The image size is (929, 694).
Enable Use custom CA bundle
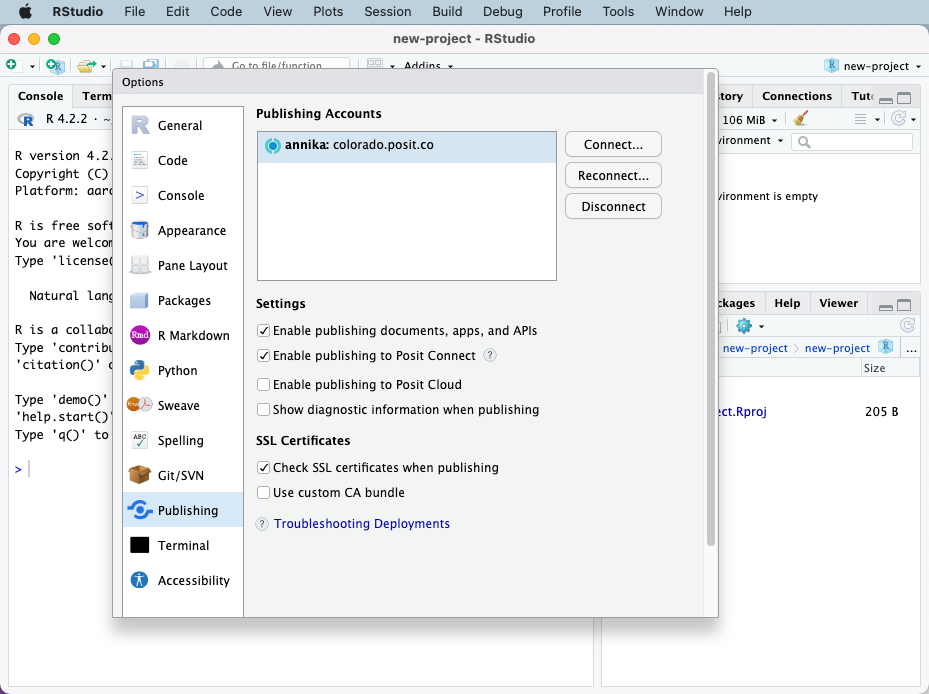264,492
